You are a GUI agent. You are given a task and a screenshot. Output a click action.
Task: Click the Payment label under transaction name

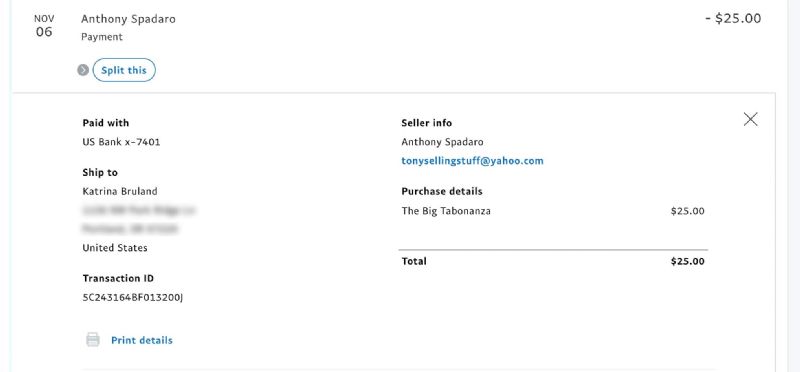(102, 37)
